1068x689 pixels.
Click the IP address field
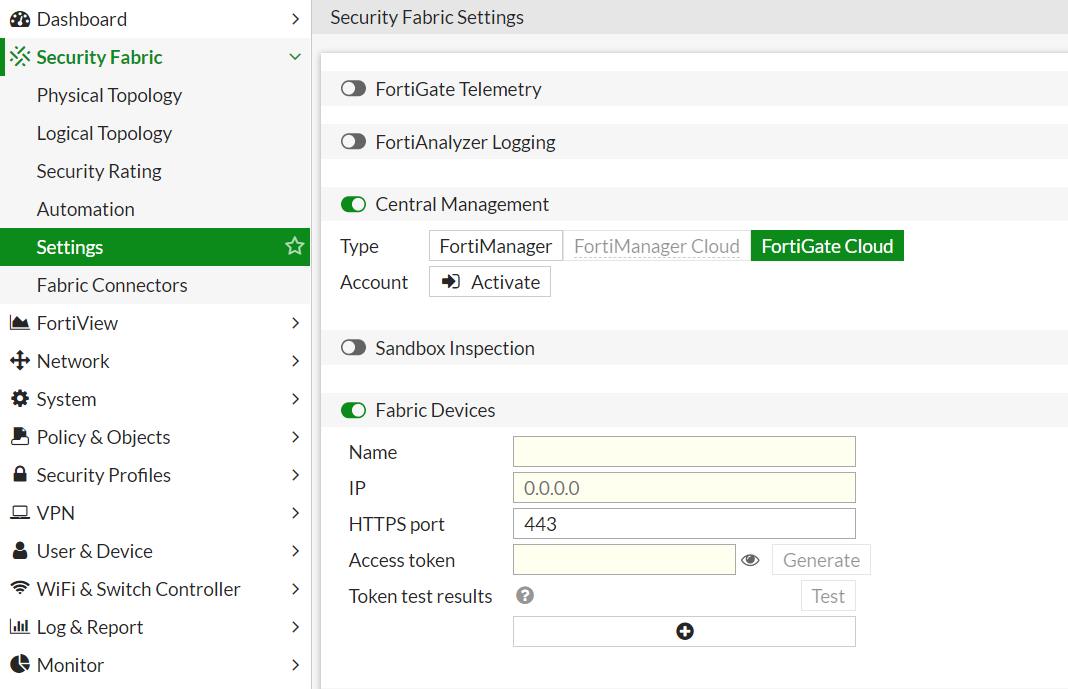pos(684,487)
